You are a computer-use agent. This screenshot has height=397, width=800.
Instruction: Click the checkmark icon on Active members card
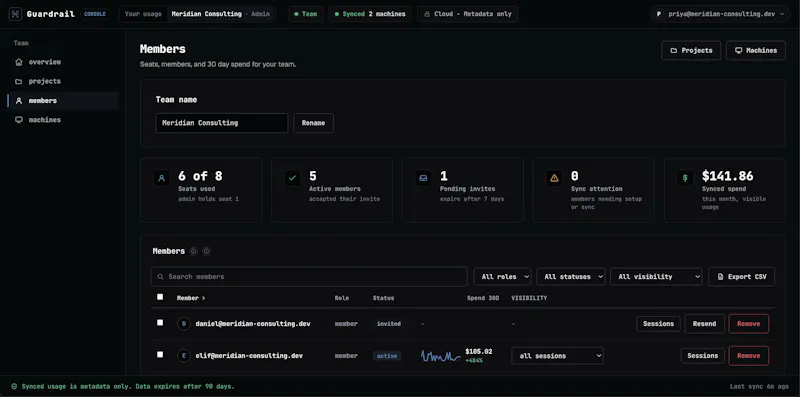292,178
